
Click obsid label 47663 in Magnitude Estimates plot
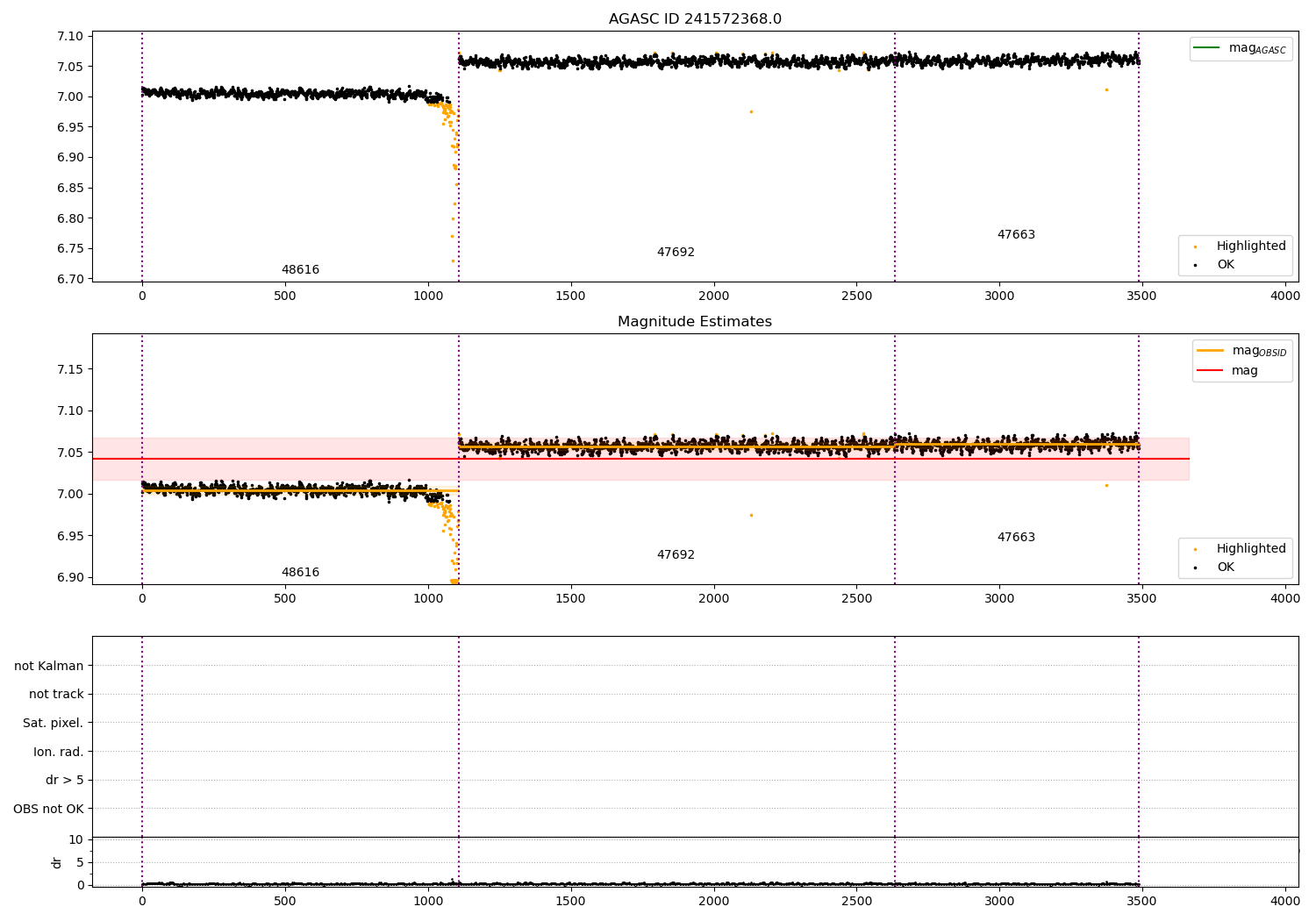coord(1016,537)
